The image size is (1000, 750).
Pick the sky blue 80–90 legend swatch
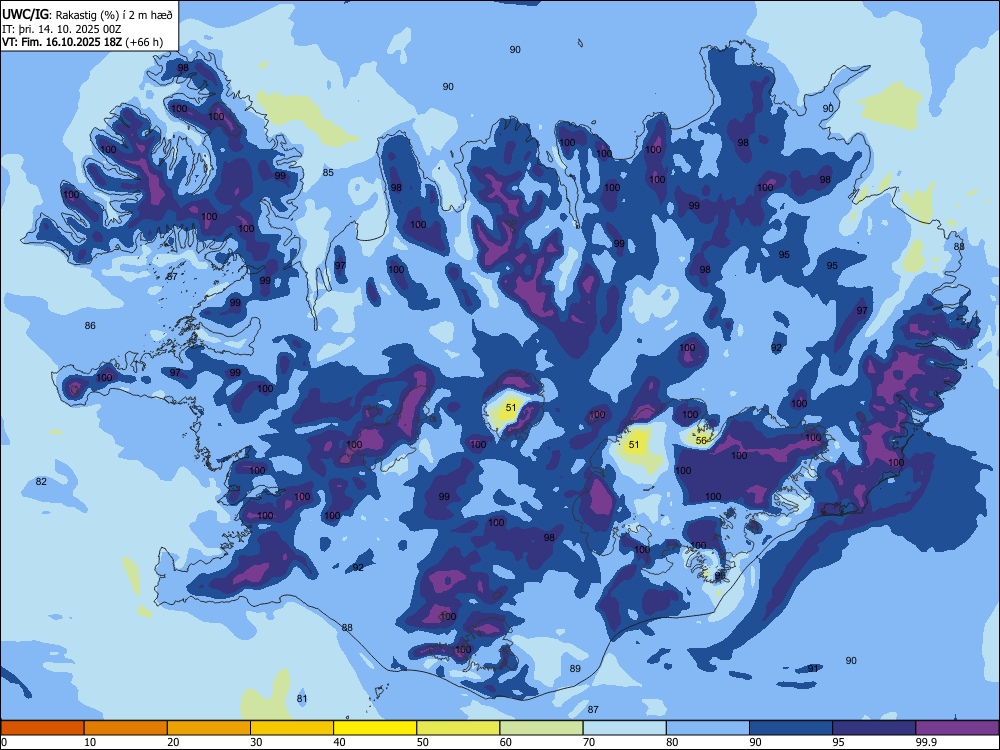coord(708,728)
